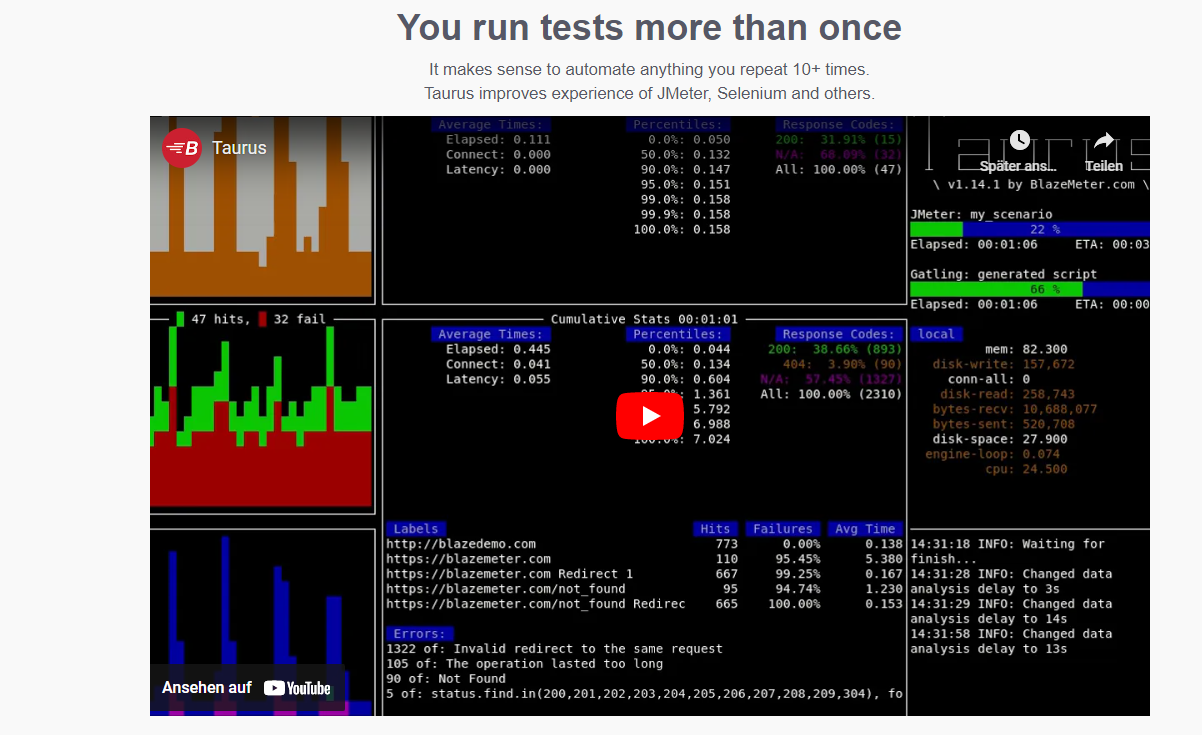Click the 'cpu: 24.500' value
The width and height of the screenshot is (1202, 735).
pos(1026,469)
